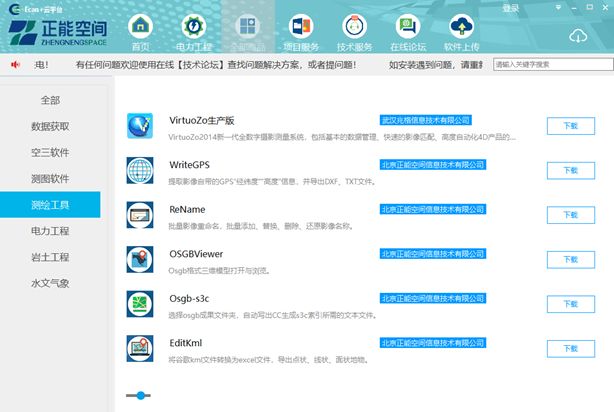Click the WriteGPS description about GPS export

pos(273,182)
